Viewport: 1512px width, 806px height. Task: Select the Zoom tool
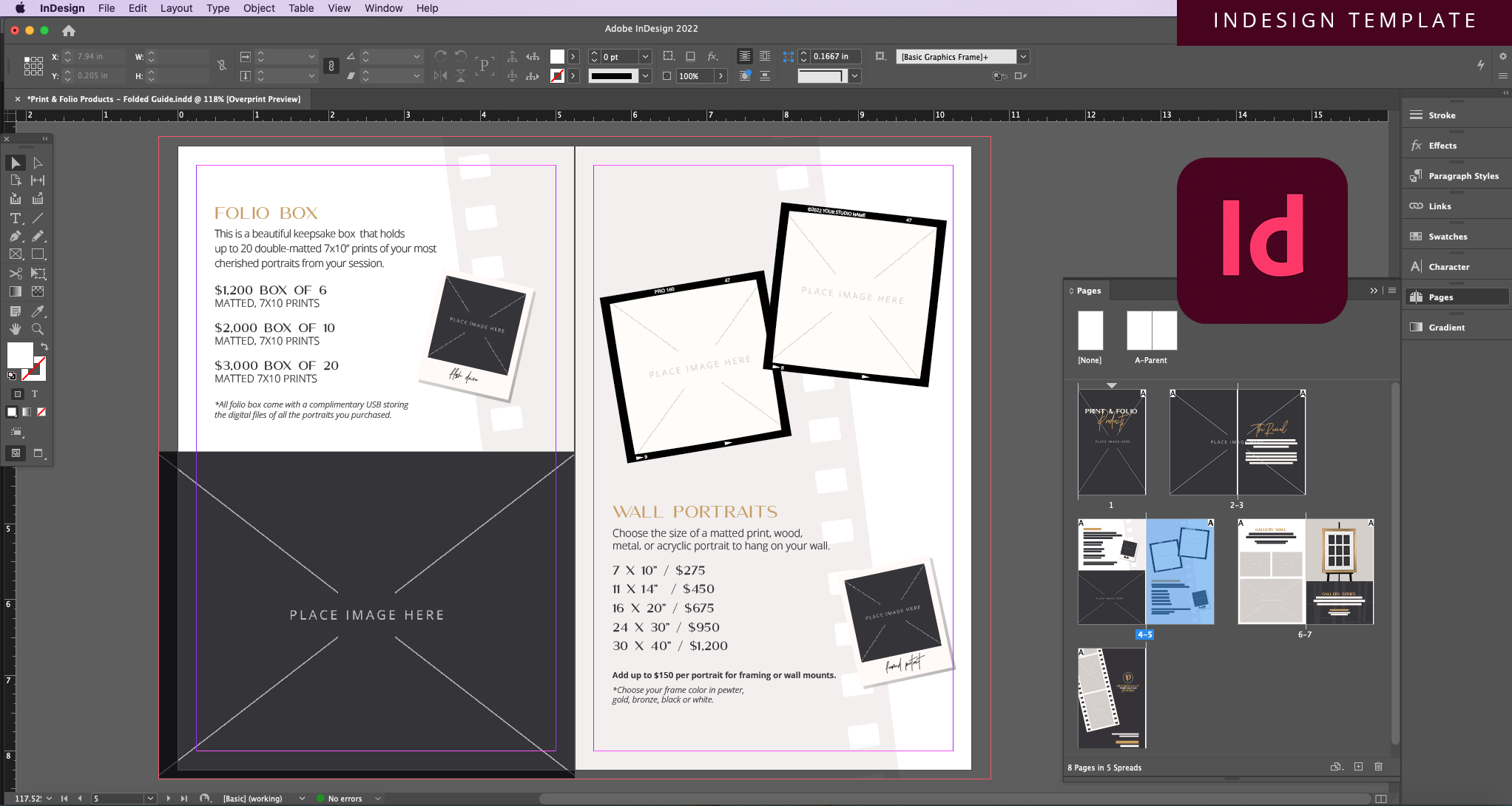(38, 329)
